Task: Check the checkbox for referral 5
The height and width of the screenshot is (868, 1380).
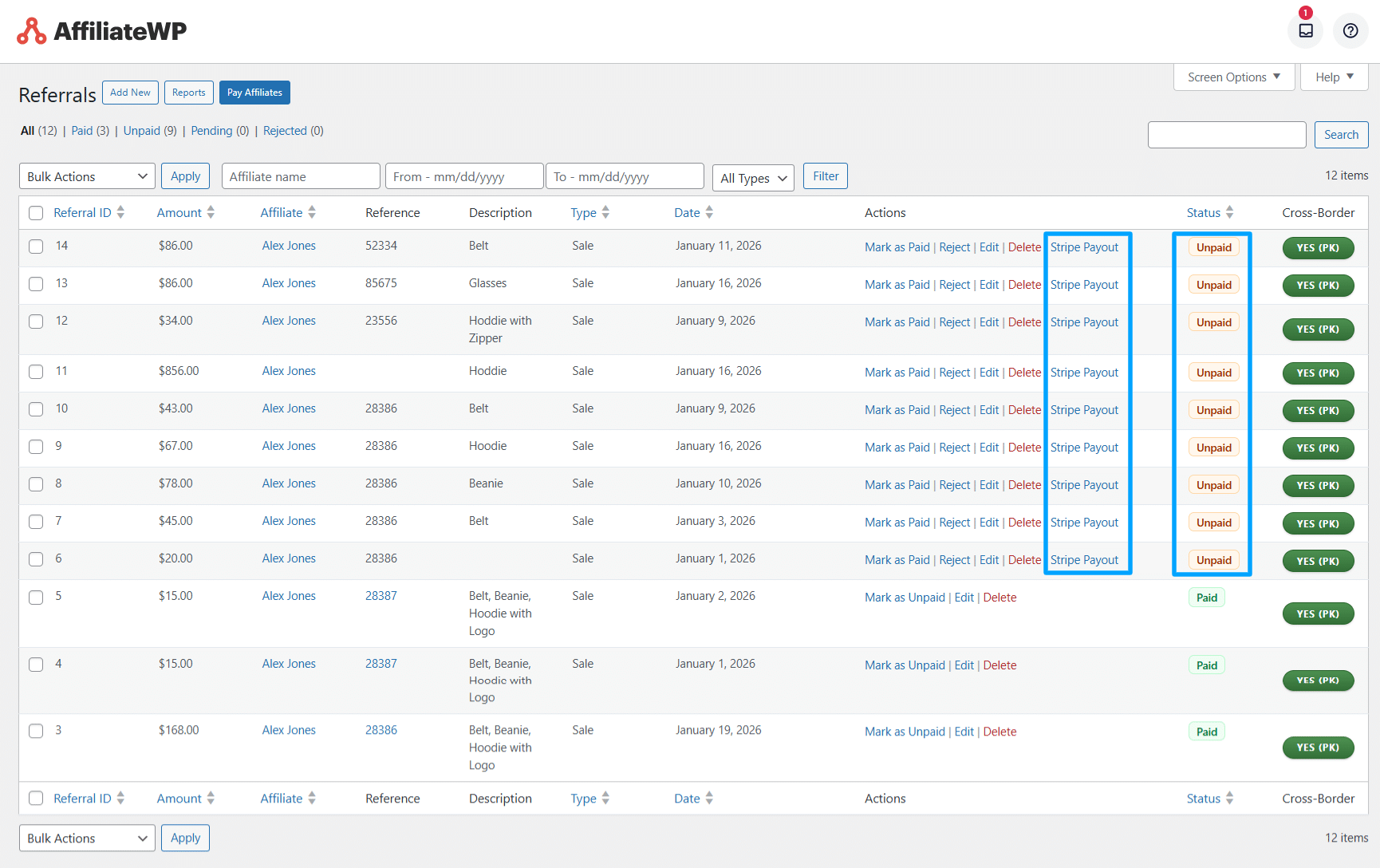Action: (x=35, y=596)
